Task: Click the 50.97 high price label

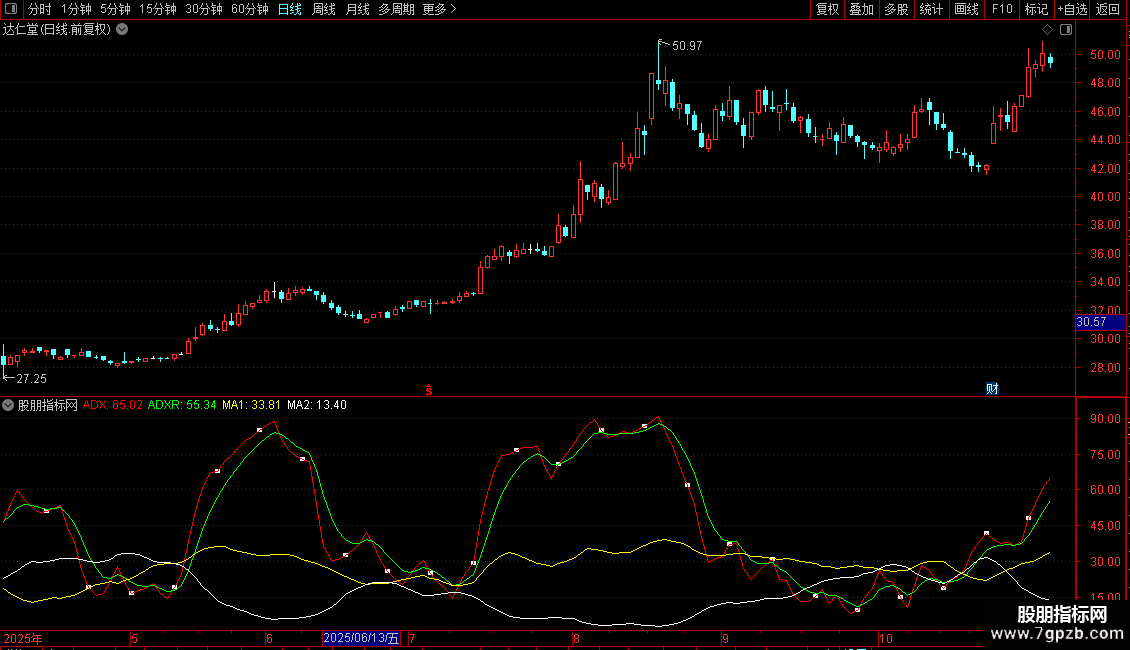Action: click(687, 46)
